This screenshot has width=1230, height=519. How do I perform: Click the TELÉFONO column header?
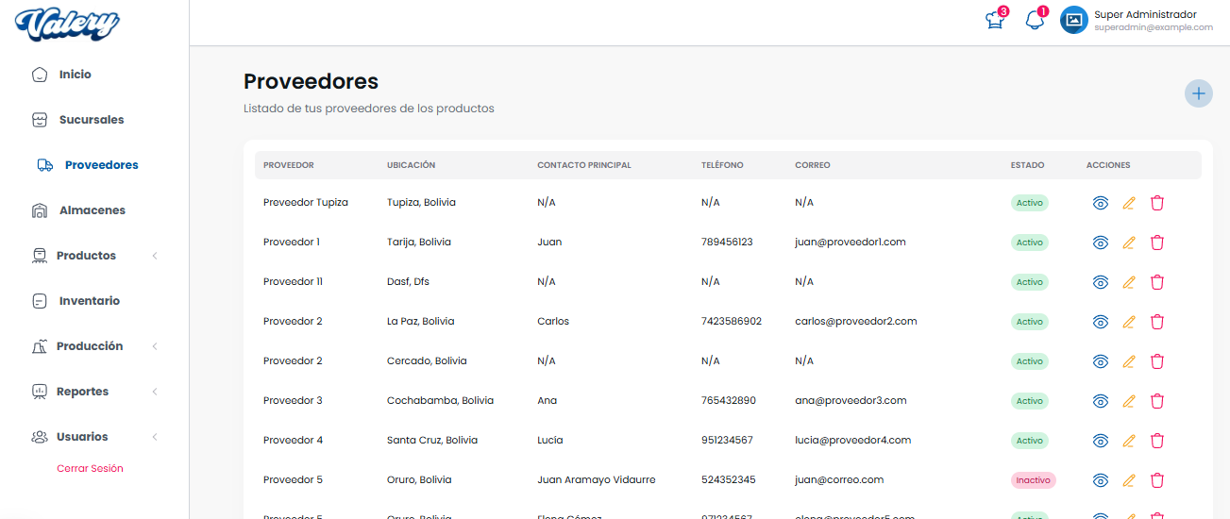[x=722, y=165]
